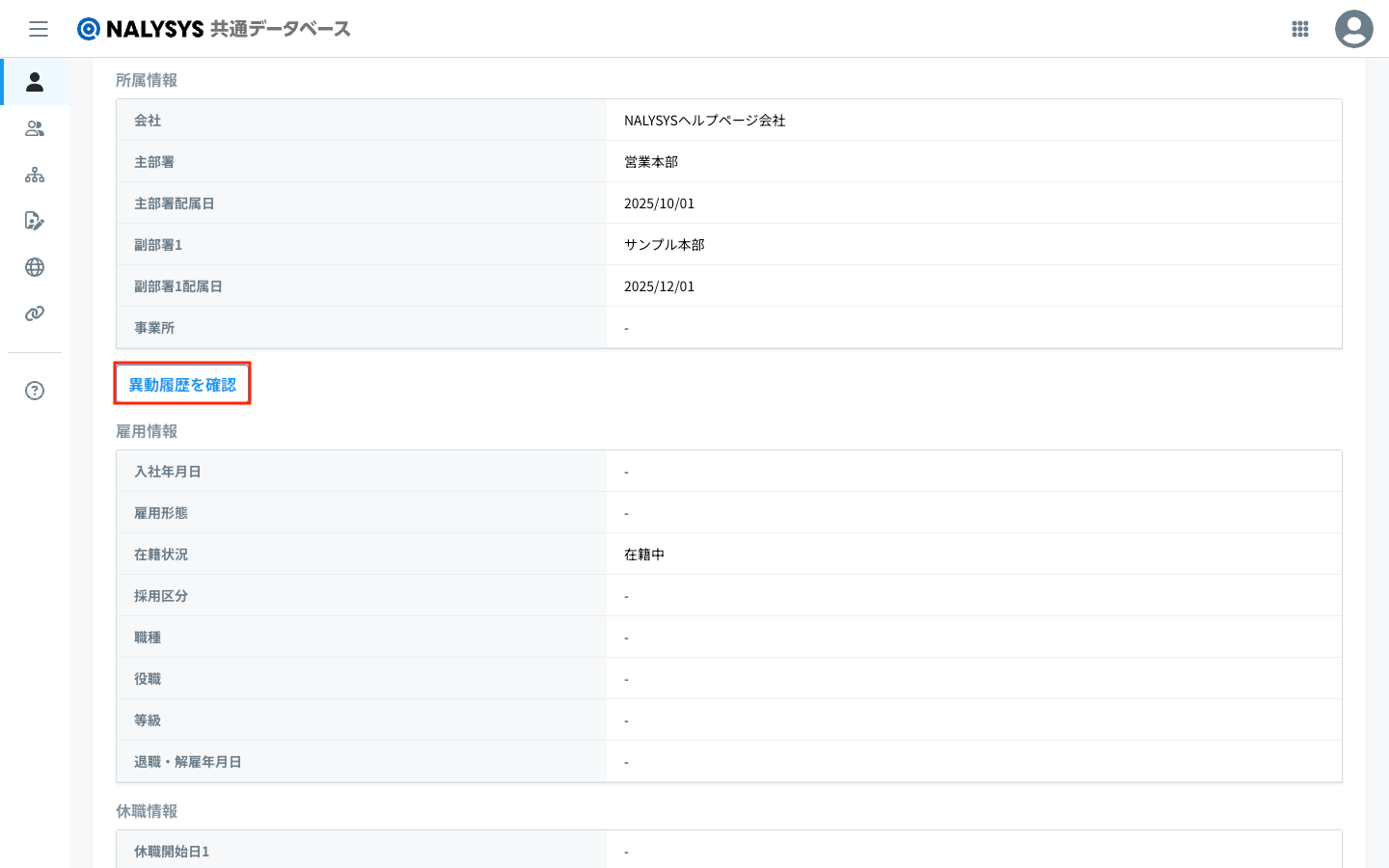Open the hamburger navigation menu

point(39,29)
